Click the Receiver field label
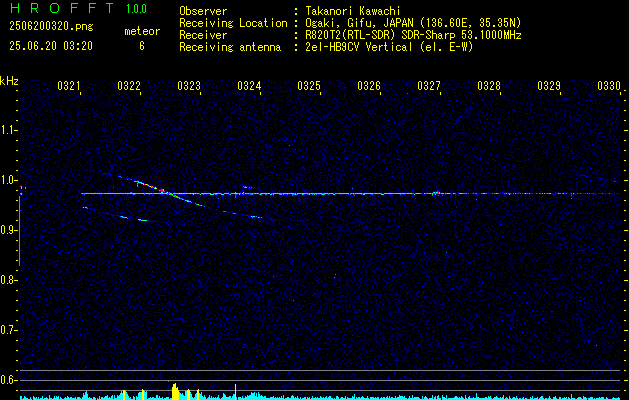The height and width of the screenshot is (400, 629). pyautogui.click(x=203, y=35)
